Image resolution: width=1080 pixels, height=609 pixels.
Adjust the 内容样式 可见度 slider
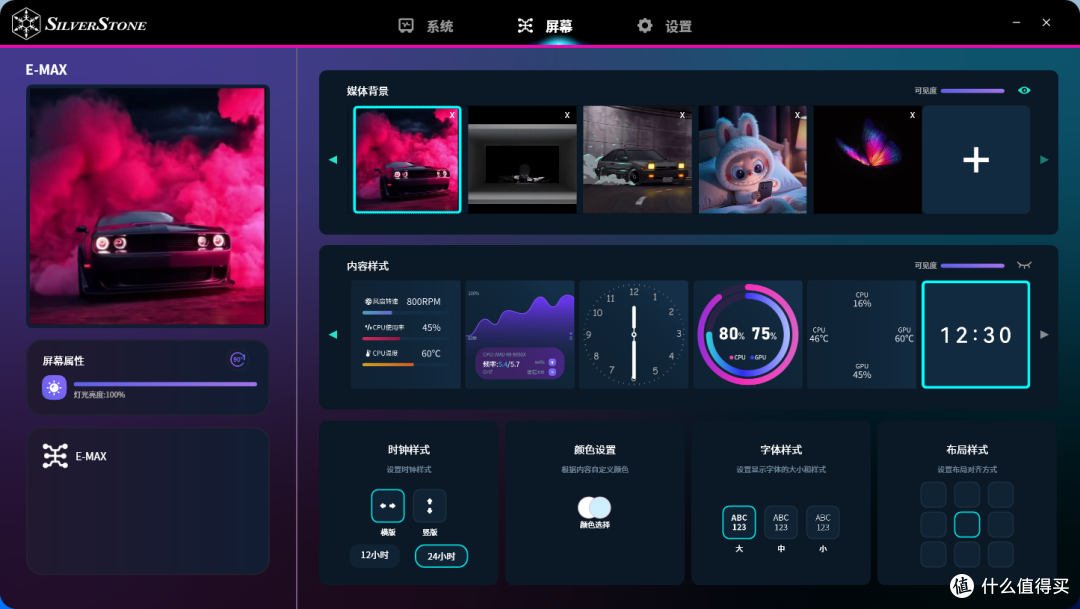[973, 266]
